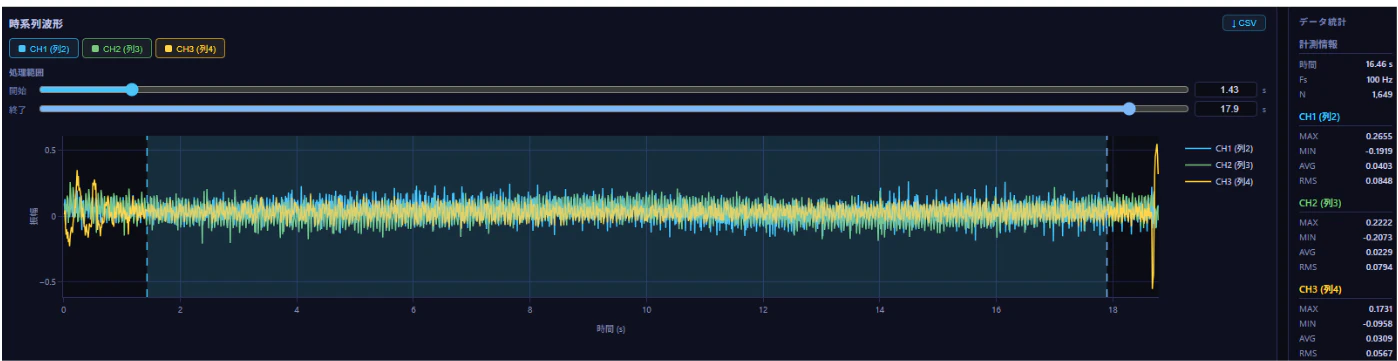Toggle the CH1 (列2) channel button
Screen dimensions: 1398x361
pos(42,49)
